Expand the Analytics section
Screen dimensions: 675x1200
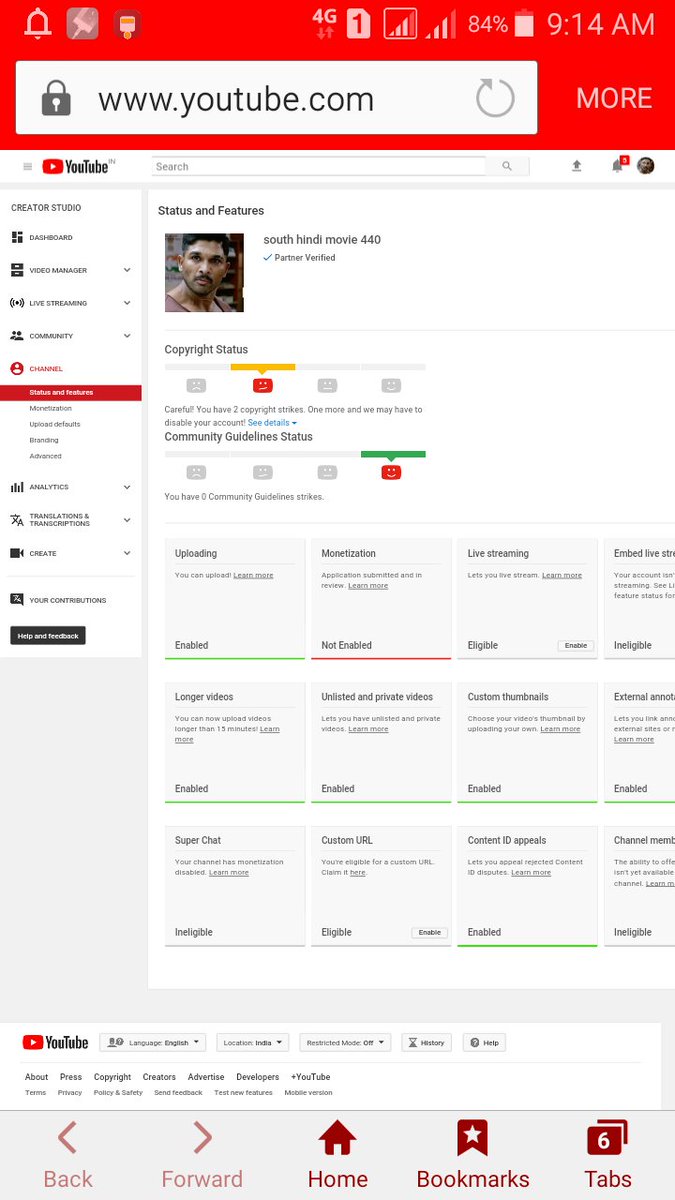(x=127, y=487)
